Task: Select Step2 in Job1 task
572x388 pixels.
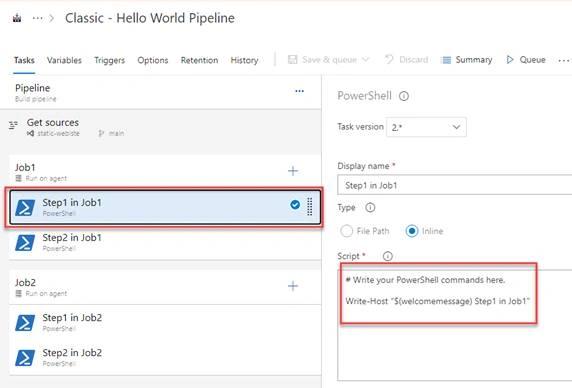Action: pyautogui.click(x=165, y=242)
